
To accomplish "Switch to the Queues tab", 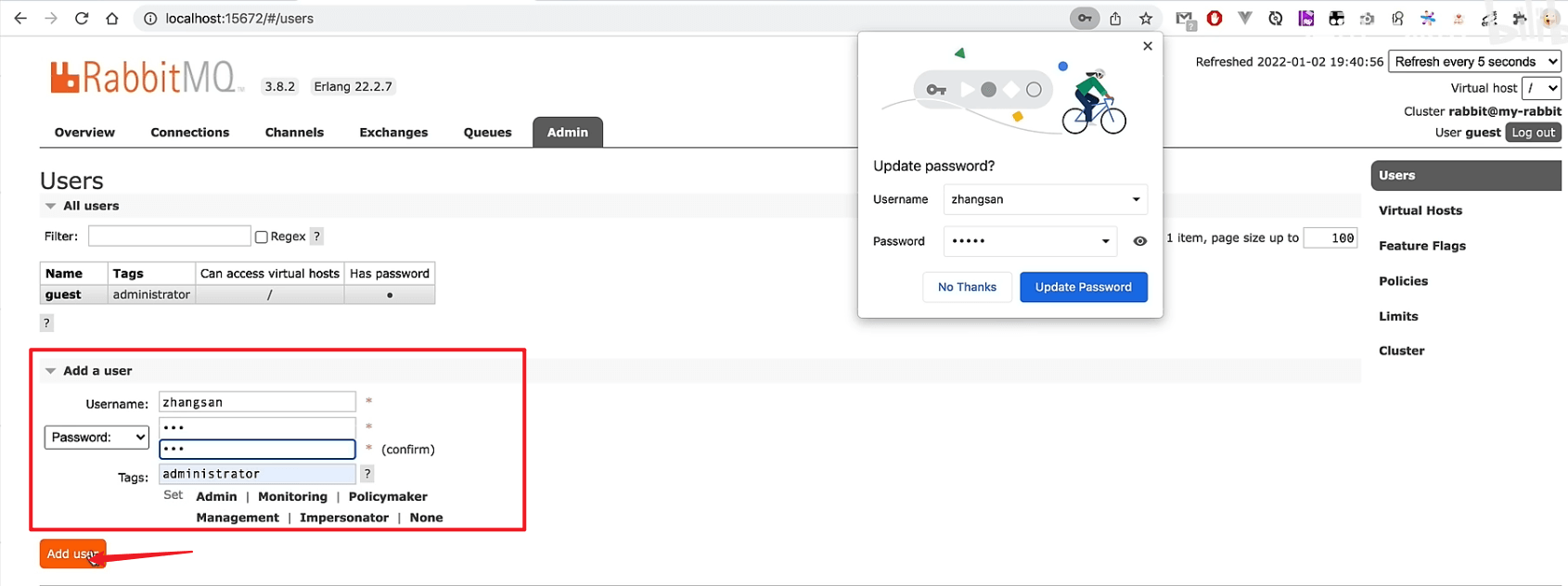I will click(488, 133).
